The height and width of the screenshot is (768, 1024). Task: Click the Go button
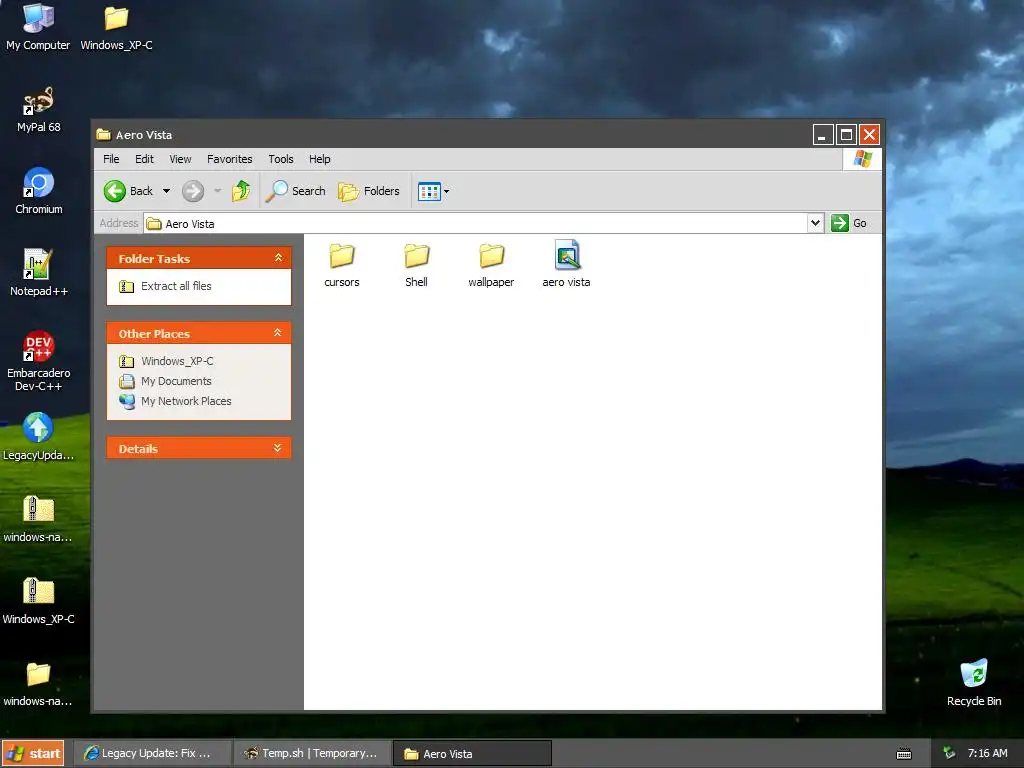point(849,223)
